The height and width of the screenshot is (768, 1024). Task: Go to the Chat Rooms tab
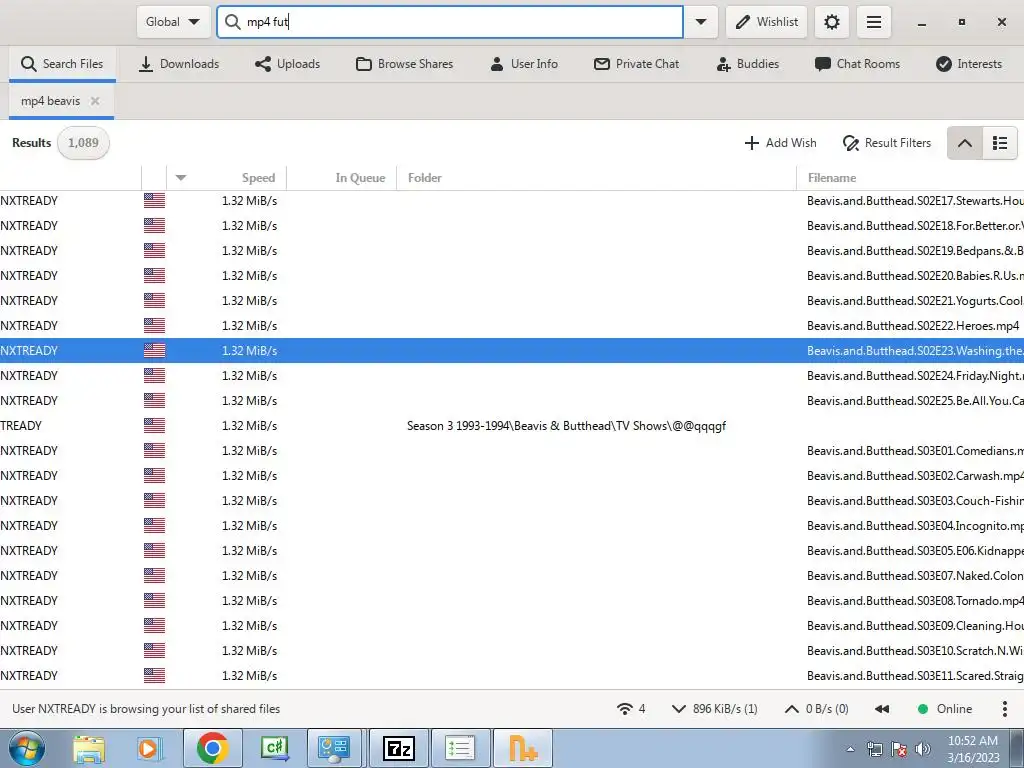[x=857, y=64]
